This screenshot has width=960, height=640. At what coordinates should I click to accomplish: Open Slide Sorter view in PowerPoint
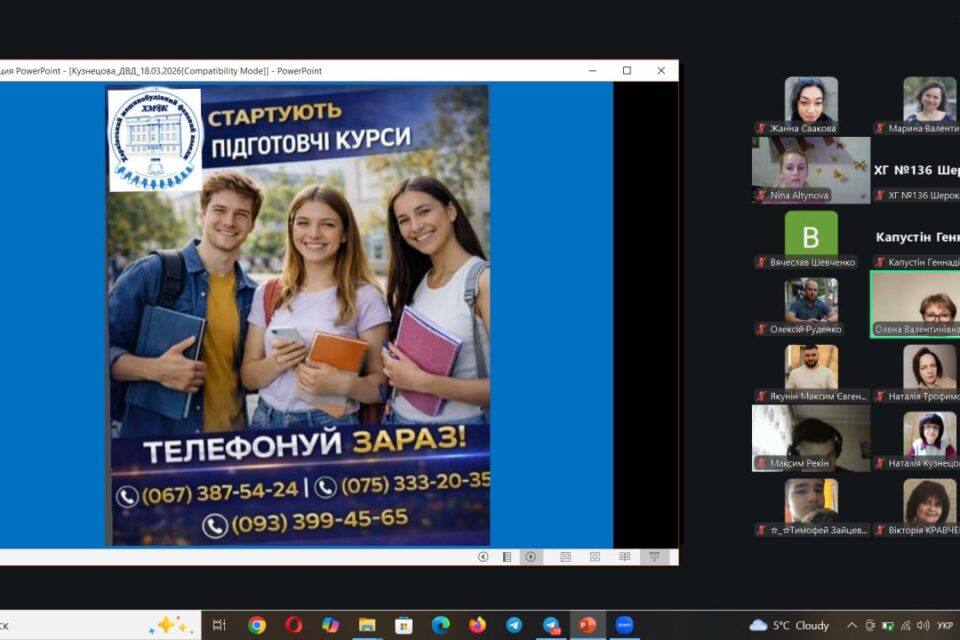tap(595, 557)
